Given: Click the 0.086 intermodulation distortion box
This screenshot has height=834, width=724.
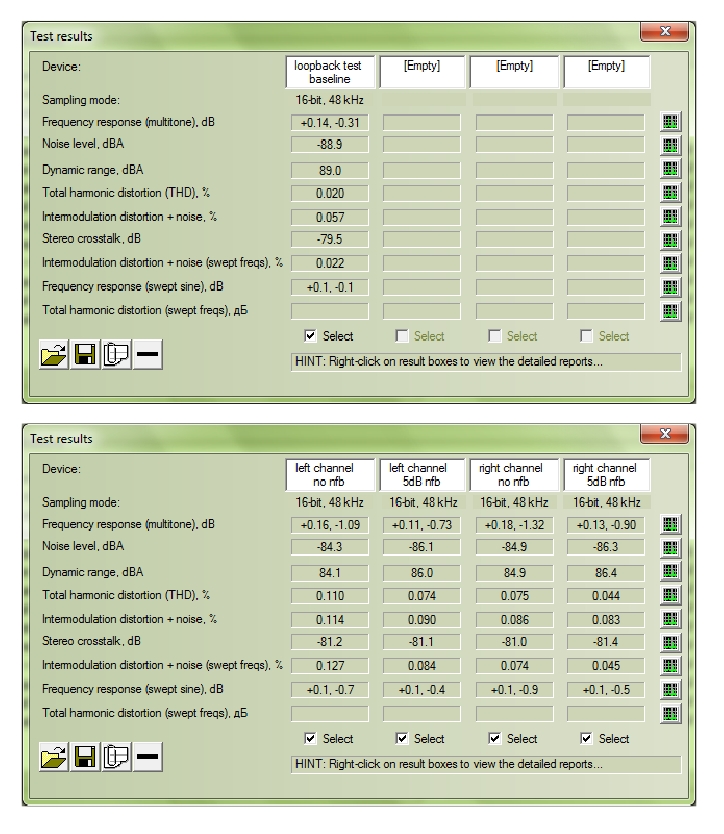Looking at the screenshot, I should pos(514,620).
